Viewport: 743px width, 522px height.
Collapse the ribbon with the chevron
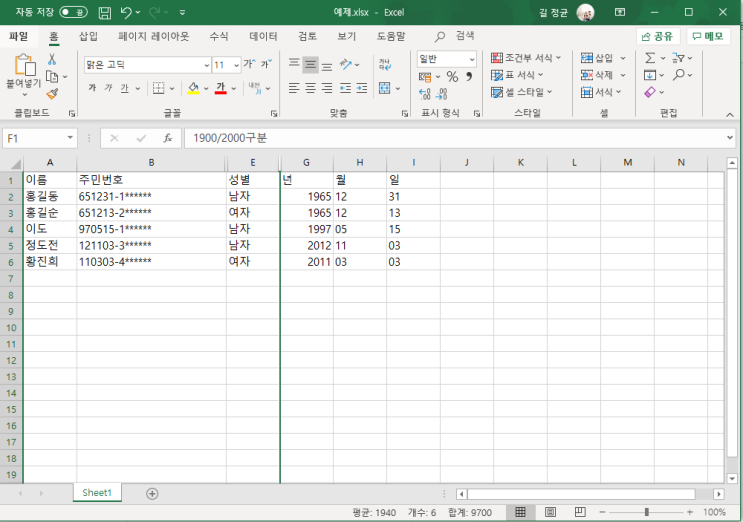(730, 115)
